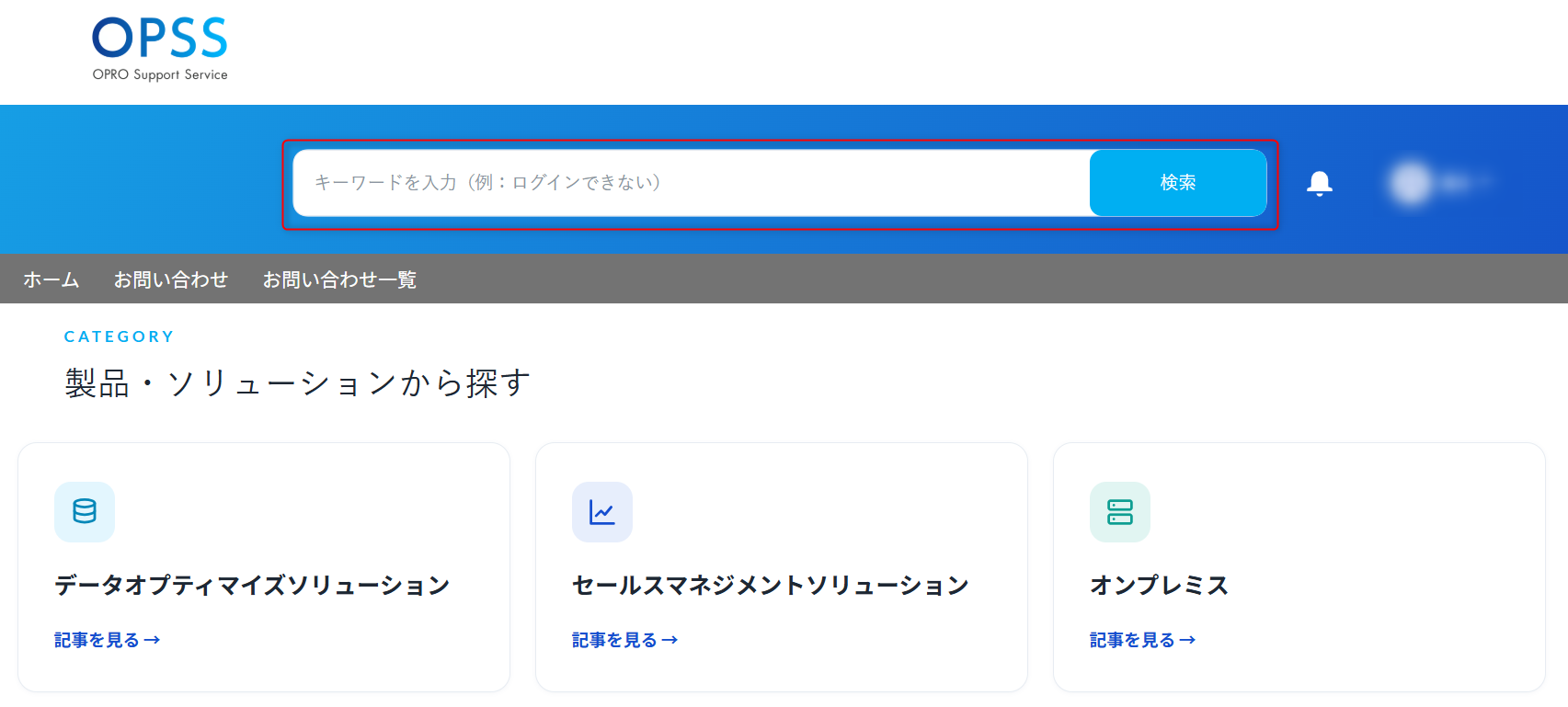Click the 検索 search button

coord(1178,183)
